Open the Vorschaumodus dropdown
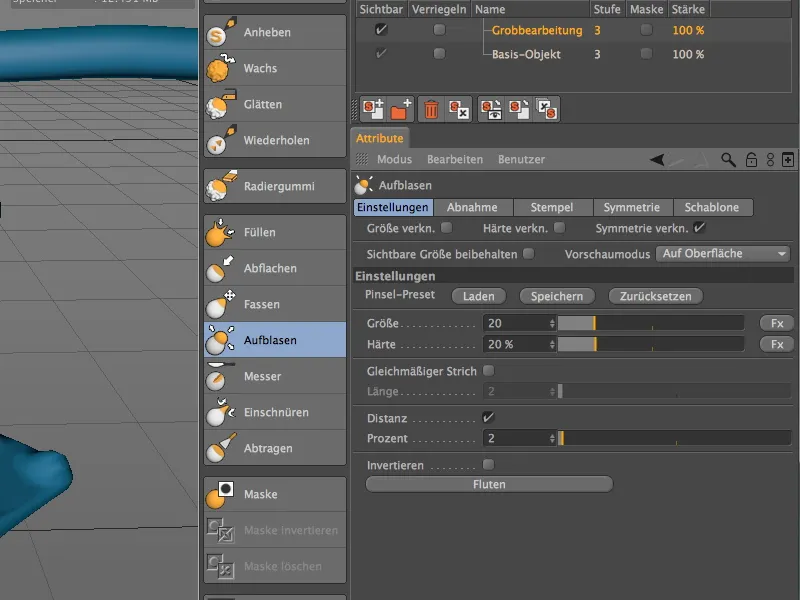The width and height of the screenshot is (800, 600). [723, 254]
